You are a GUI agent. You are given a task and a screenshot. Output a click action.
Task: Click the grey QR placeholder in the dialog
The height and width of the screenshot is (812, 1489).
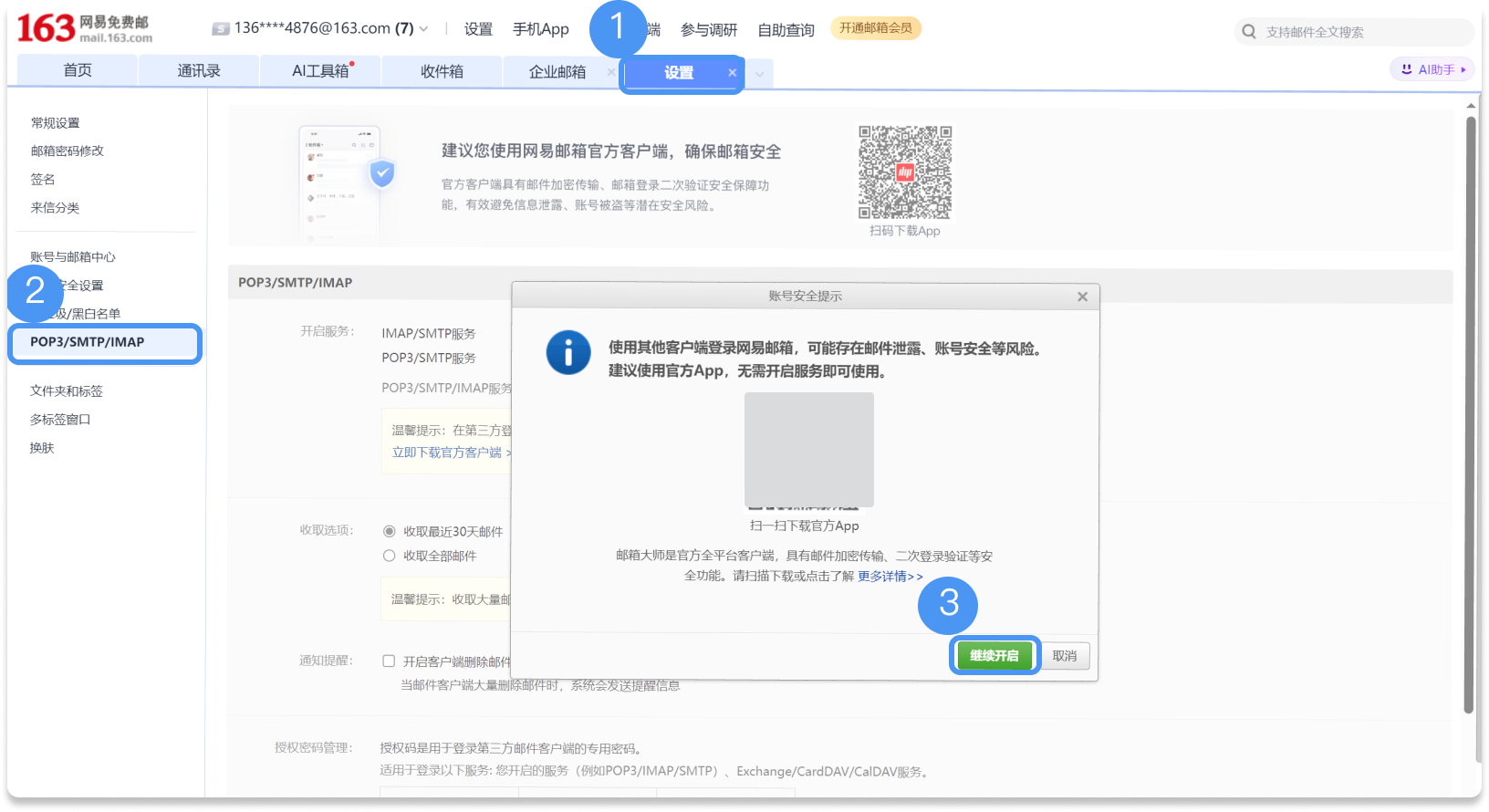(x=809, y=450)
